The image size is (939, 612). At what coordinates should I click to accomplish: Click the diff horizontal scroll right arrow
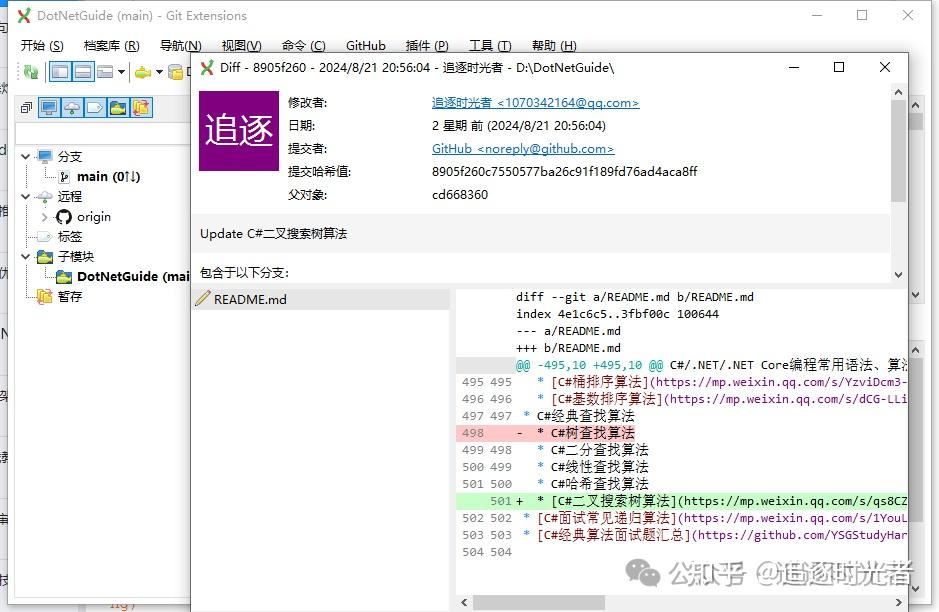[x=898, y=602]
